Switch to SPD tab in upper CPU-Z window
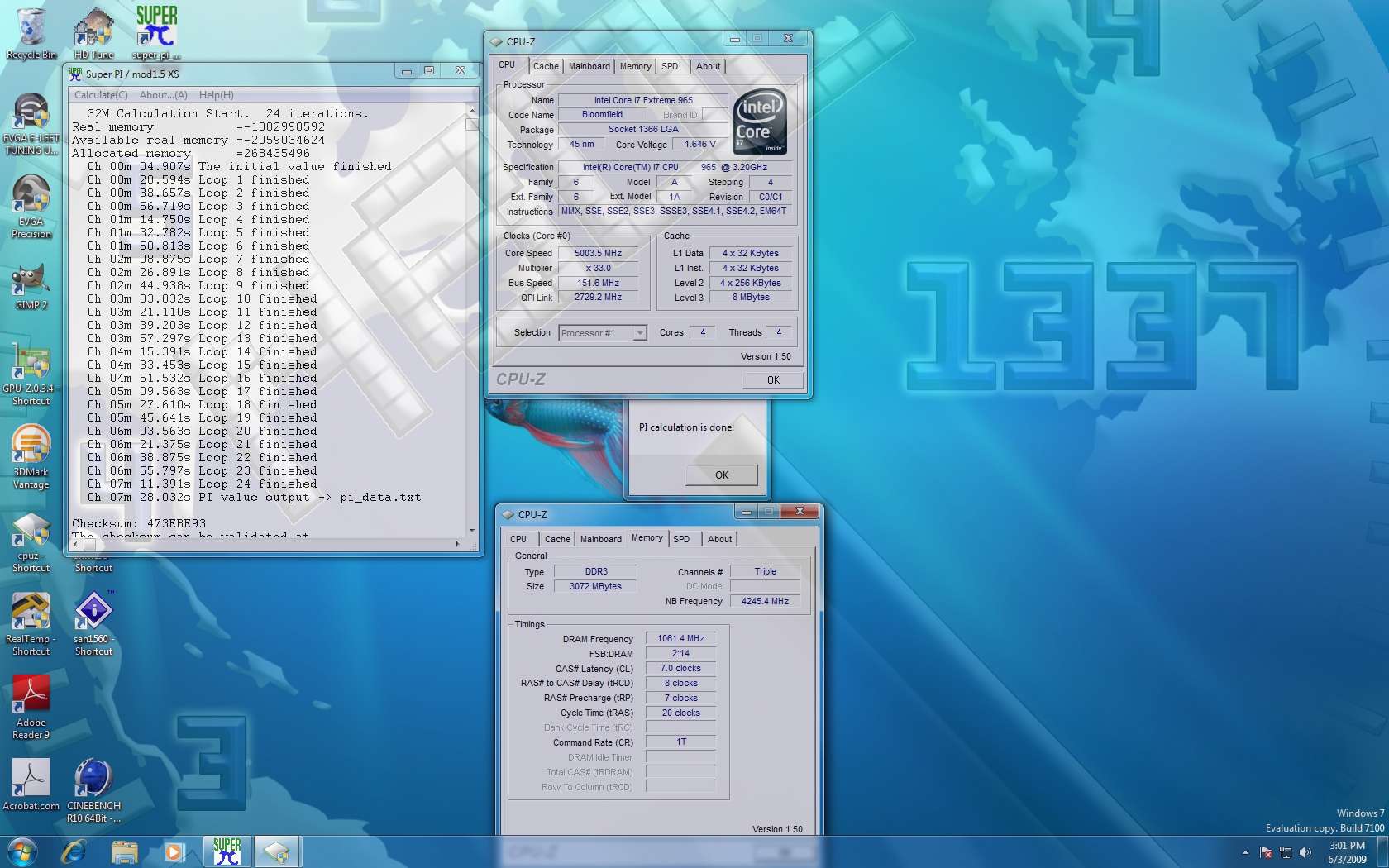This screenshot has height=868, width=1389. coord(670,66)
